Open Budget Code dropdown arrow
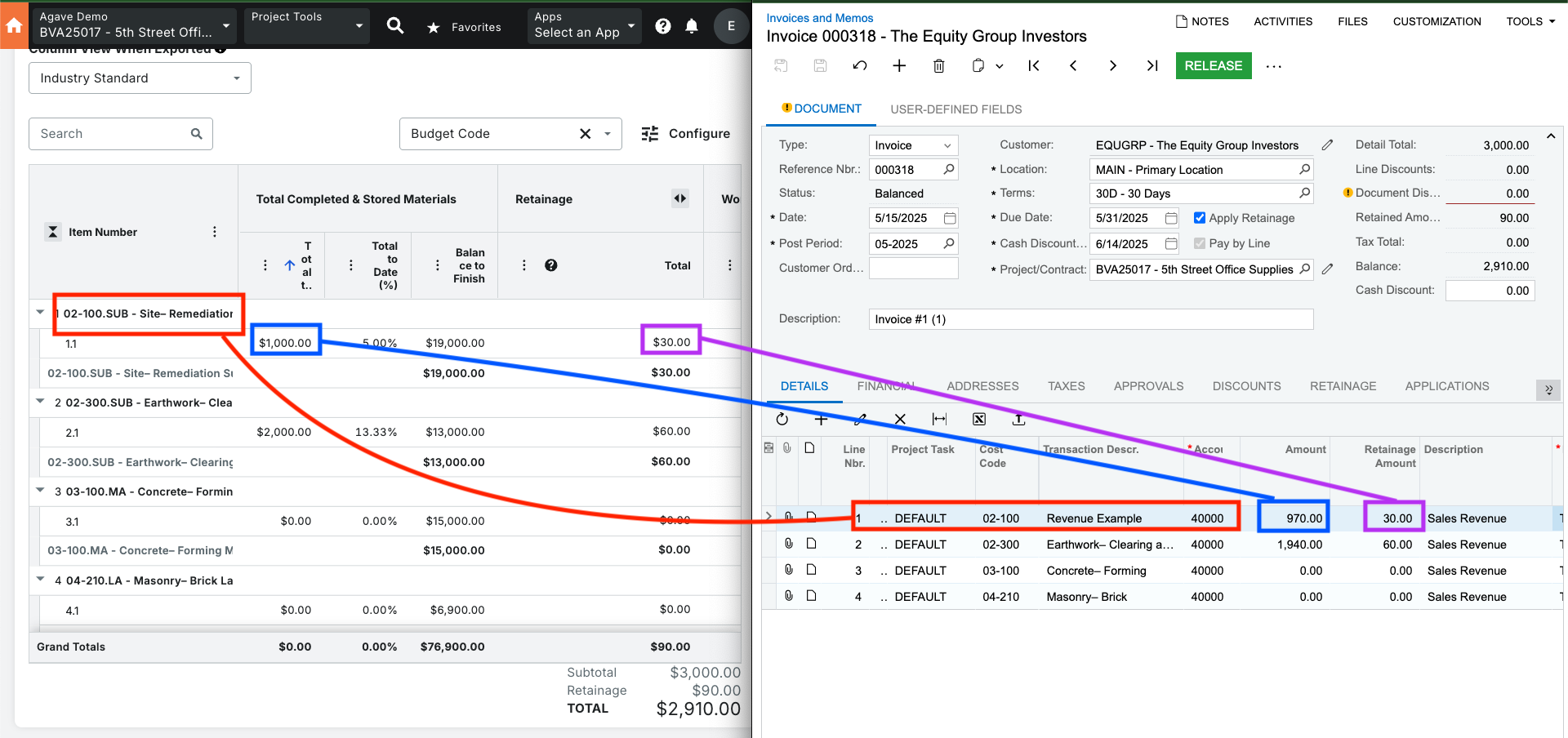The image size is (1568, 738). (608, 134)
